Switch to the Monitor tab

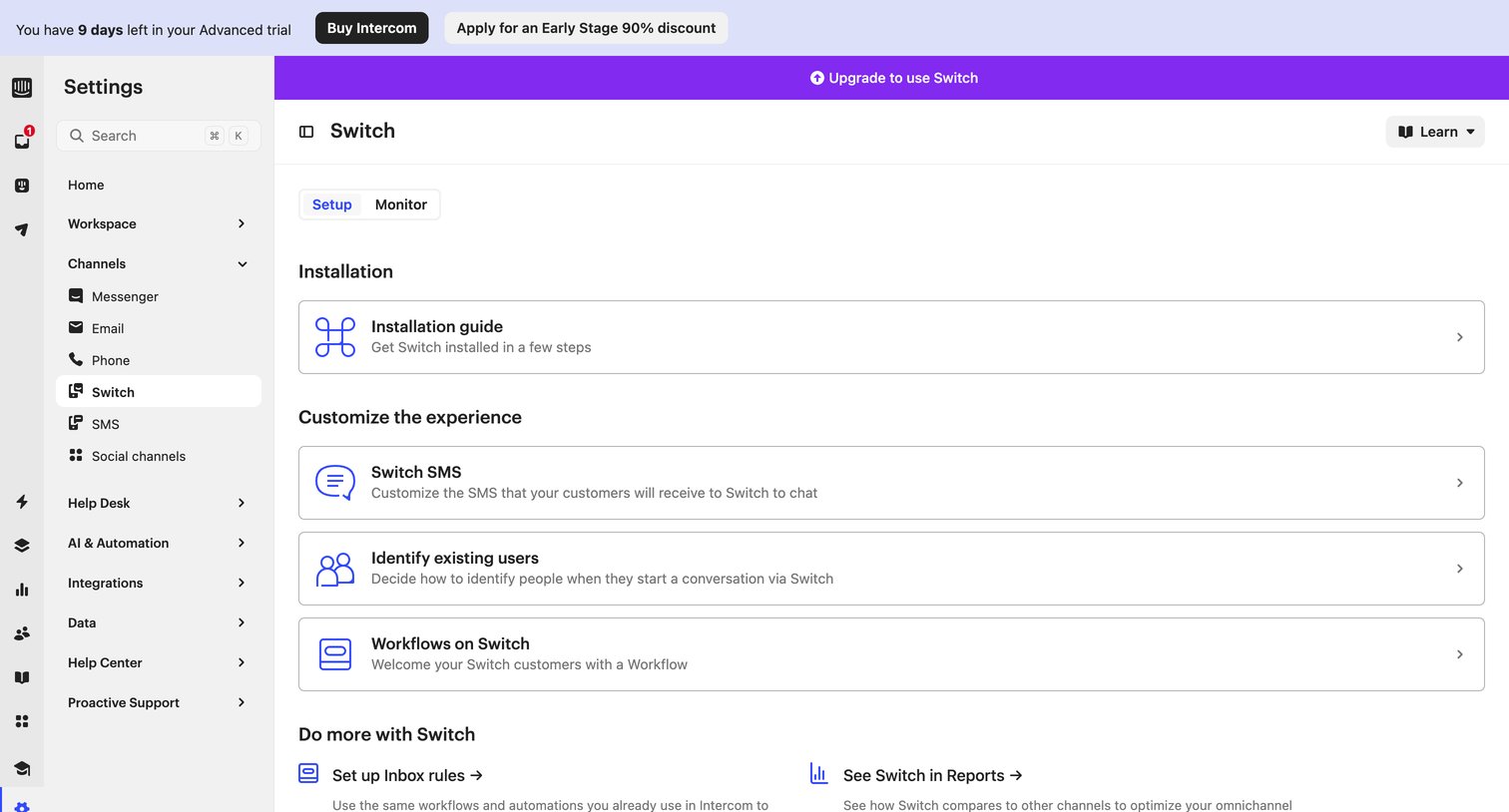click(x=401, y=204)
